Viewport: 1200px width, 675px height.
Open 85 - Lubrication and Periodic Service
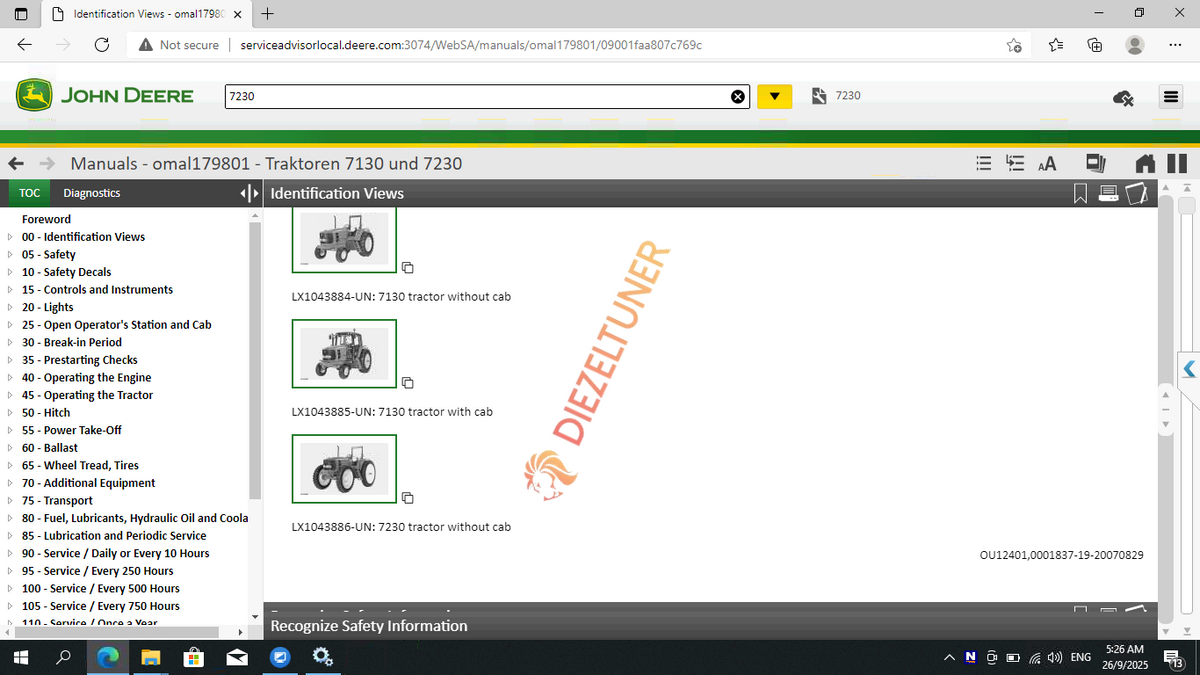point(114,536)
